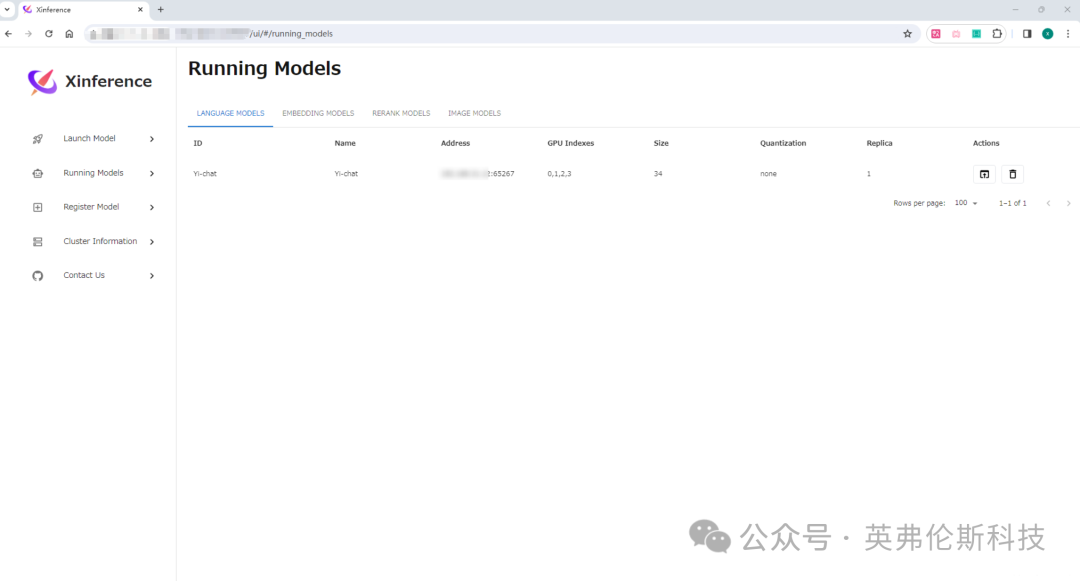The width and height of the screenshot is (1080, 581).
Task: Click the Contact Us GitHub icon
Action: pyautogui.click(x=38, y=276)
